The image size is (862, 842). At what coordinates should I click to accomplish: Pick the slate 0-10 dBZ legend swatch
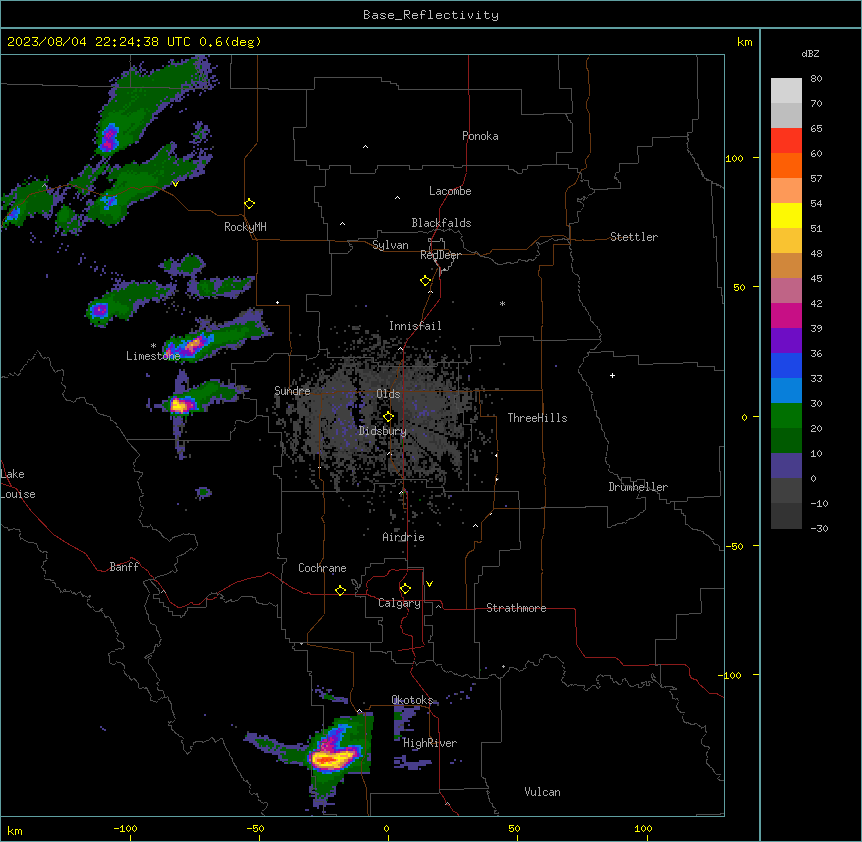click(x=786, y=466)
